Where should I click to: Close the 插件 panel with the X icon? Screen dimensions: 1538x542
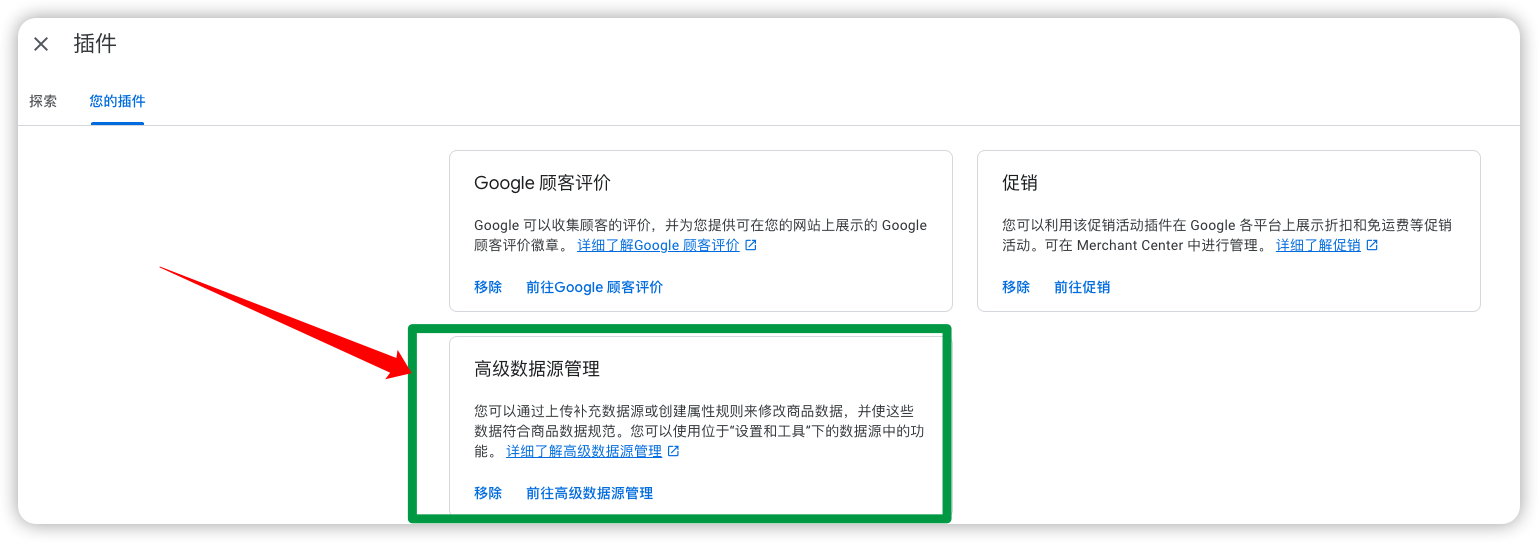41,44
